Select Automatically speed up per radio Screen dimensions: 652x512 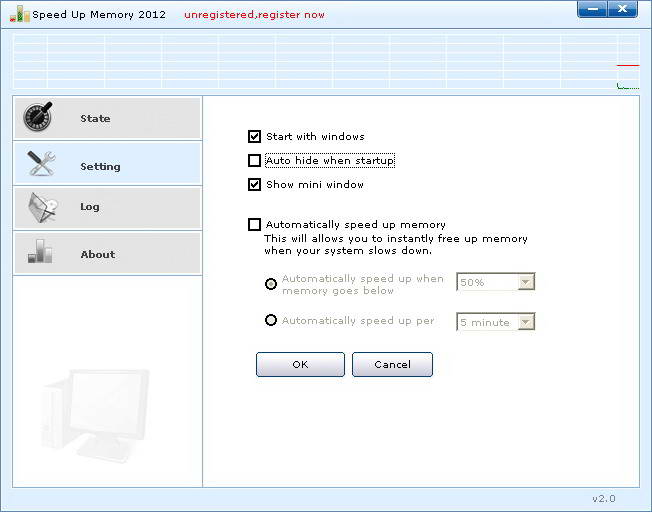point(271,320)
